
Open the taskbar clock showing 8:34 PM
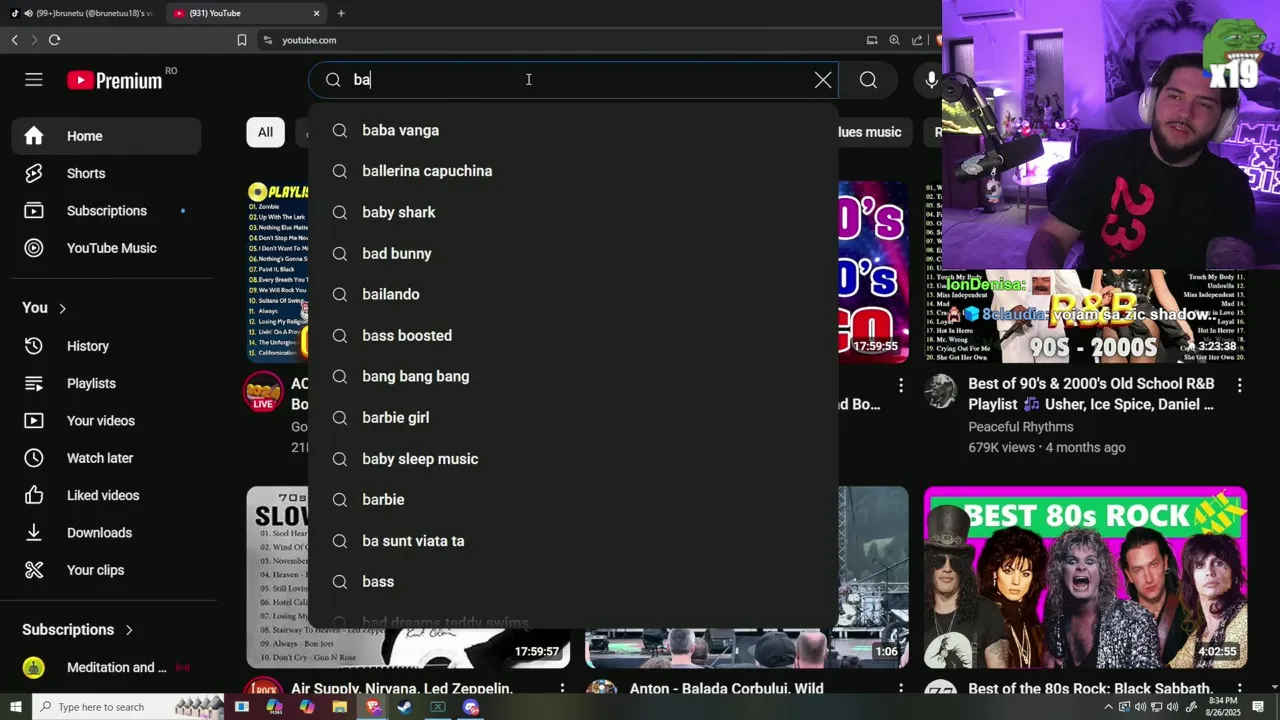coord(1223,707)
